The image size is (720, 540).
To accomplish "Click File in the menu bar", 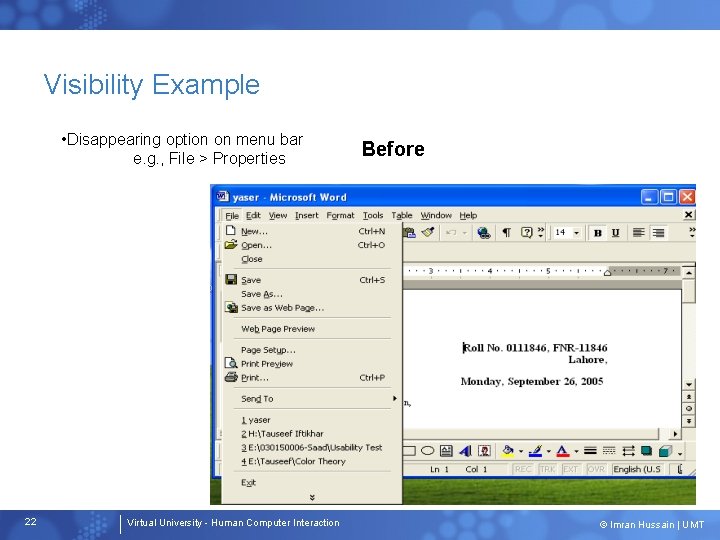I will pyautogui.click(x=232, y=215).
